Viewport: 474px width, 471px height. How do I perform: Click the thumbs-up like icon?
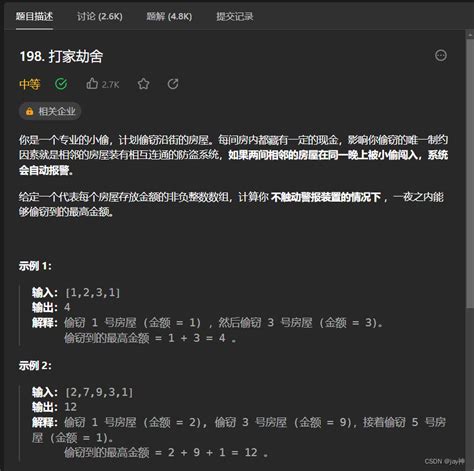[x=92, y=84]
